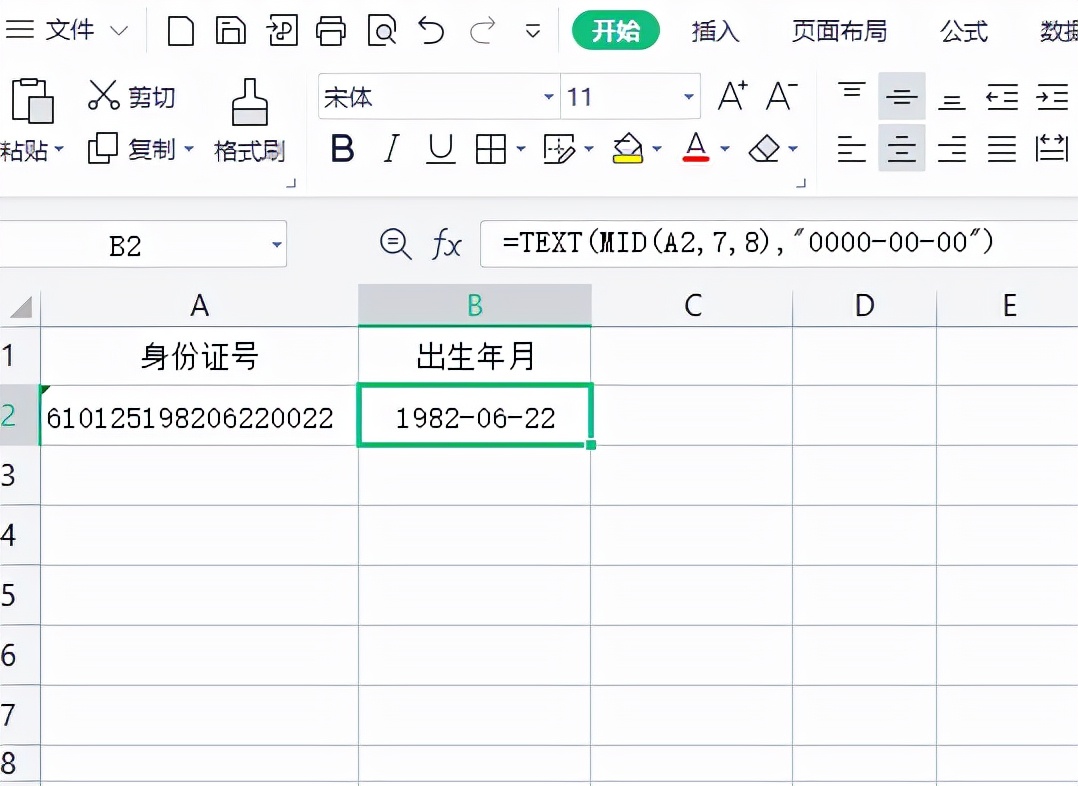1078x786 pixels.
Task: Open font settings dialog launcher
Action: tap(801, 183)
